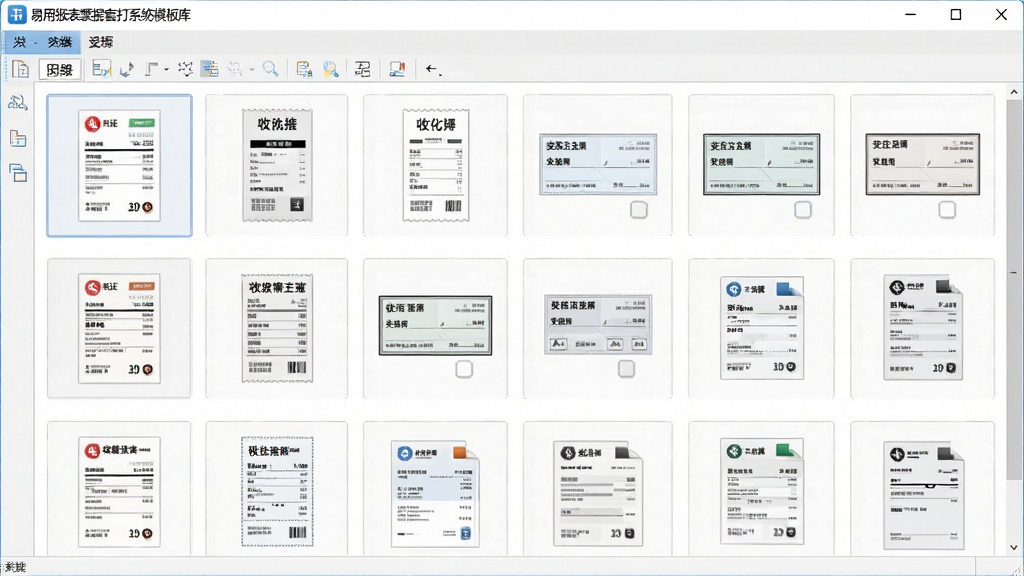Click the magnifying glass zoom icon

point(270,69)
